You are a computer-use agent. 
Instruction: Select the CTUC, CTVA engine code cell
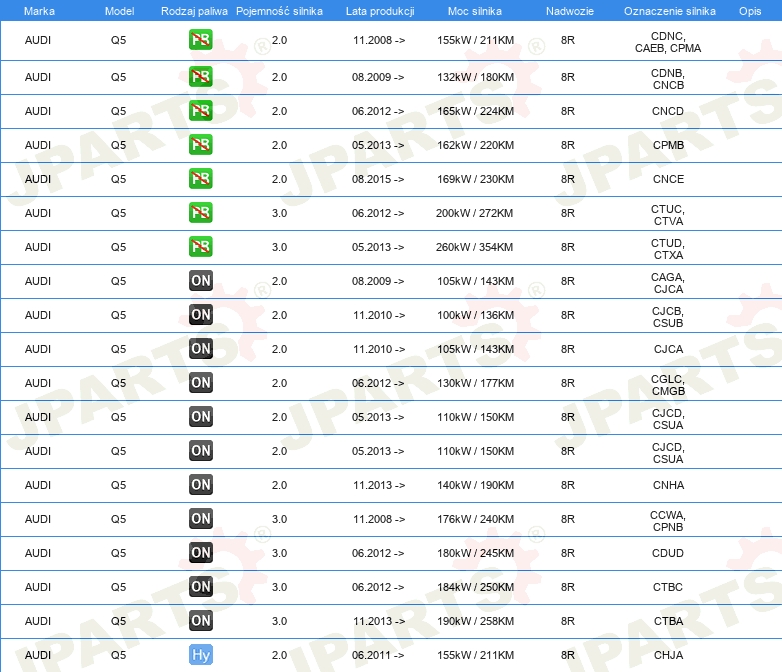tap(667, 213)
